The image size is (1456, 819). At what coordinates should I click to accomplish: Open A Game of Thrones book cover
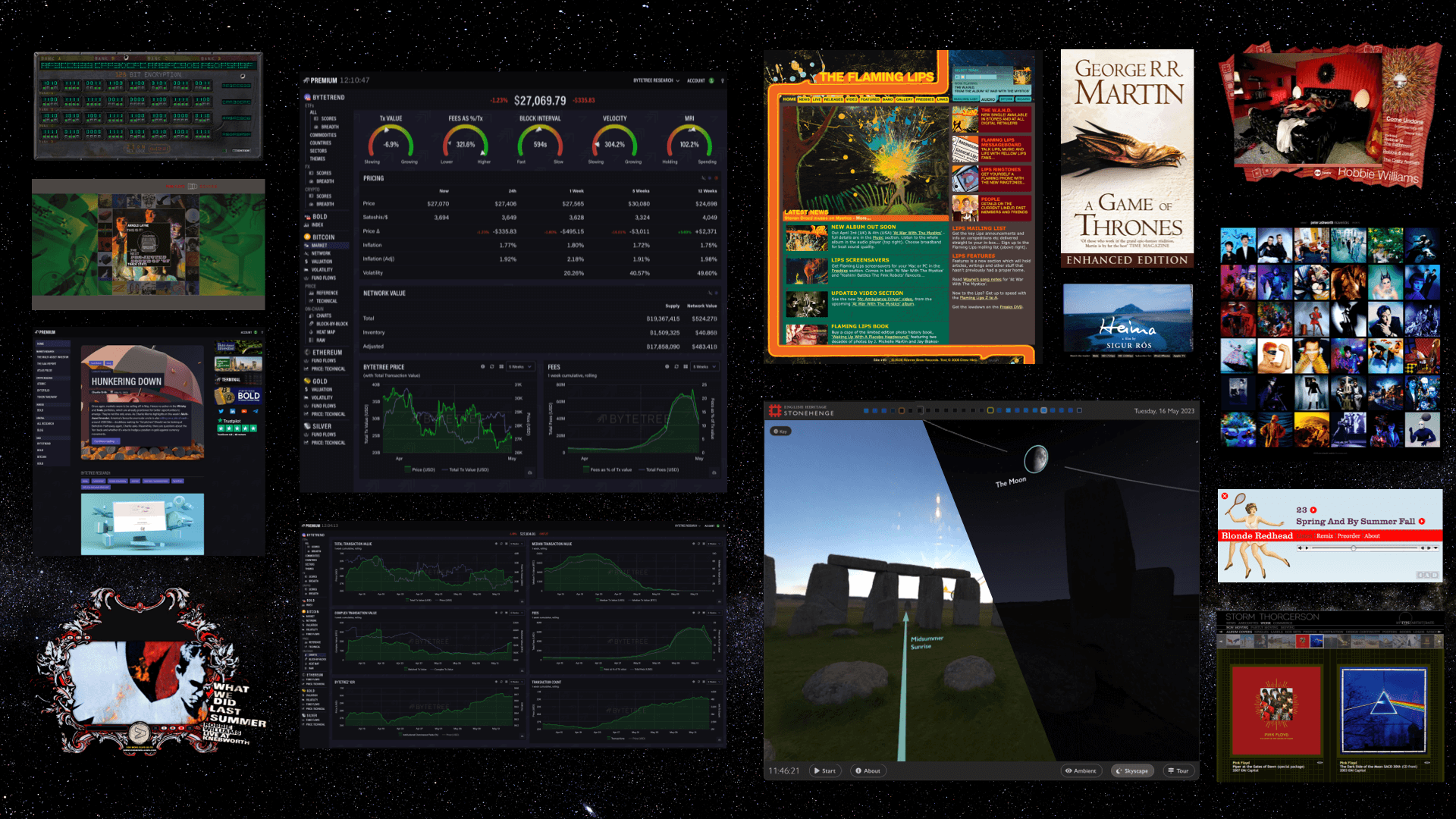pyautogui.click(x=1127, y=158)
